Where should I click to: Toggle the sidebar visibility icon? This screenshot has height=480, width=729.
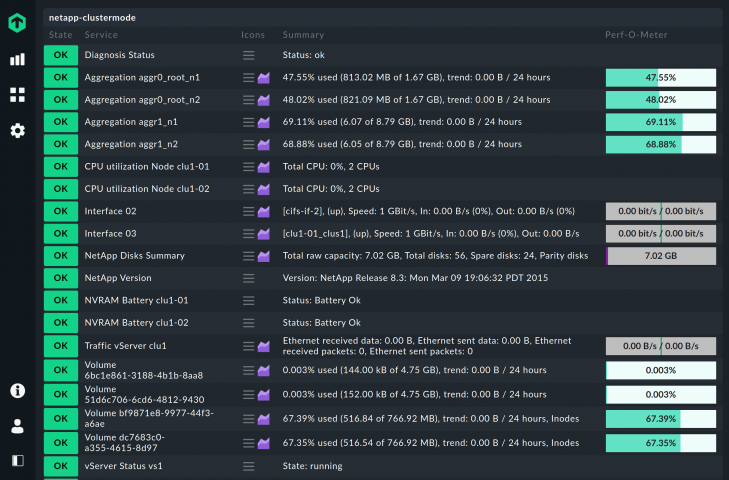17,461
